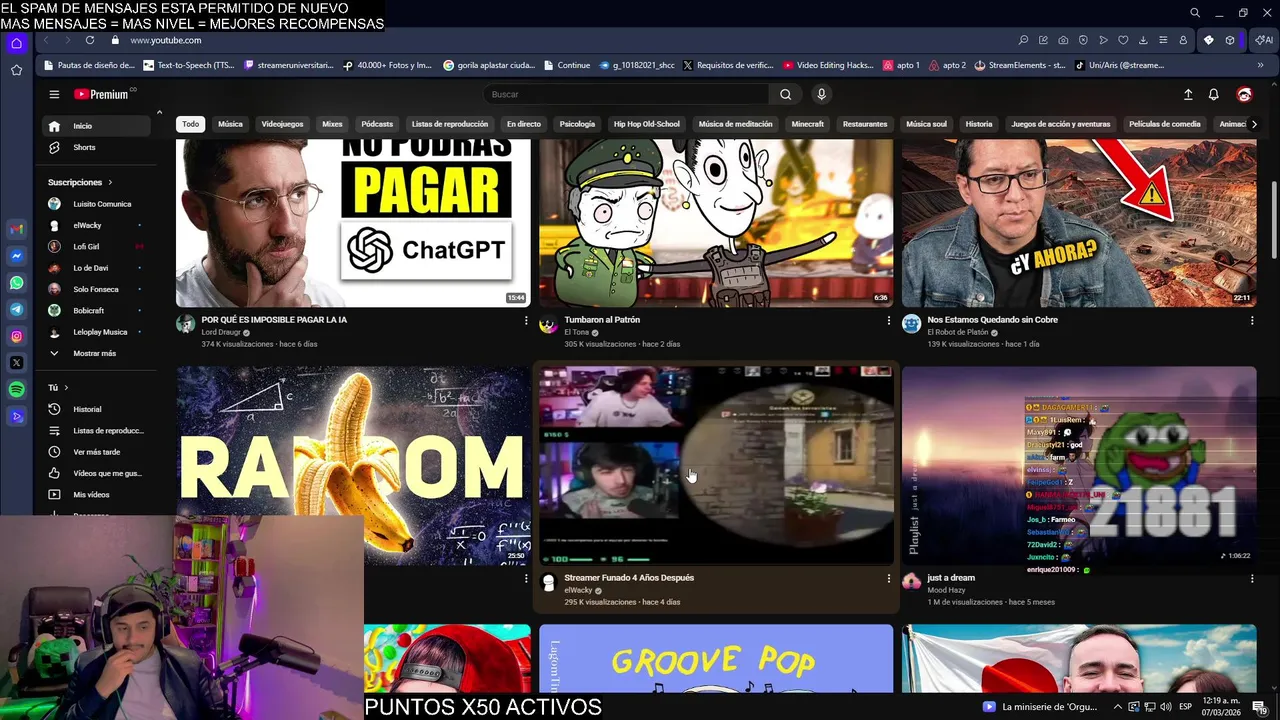1280x720 pixels.
Task: Open the YouTube account avatar menu
Action: click(x=1244, y=94)
